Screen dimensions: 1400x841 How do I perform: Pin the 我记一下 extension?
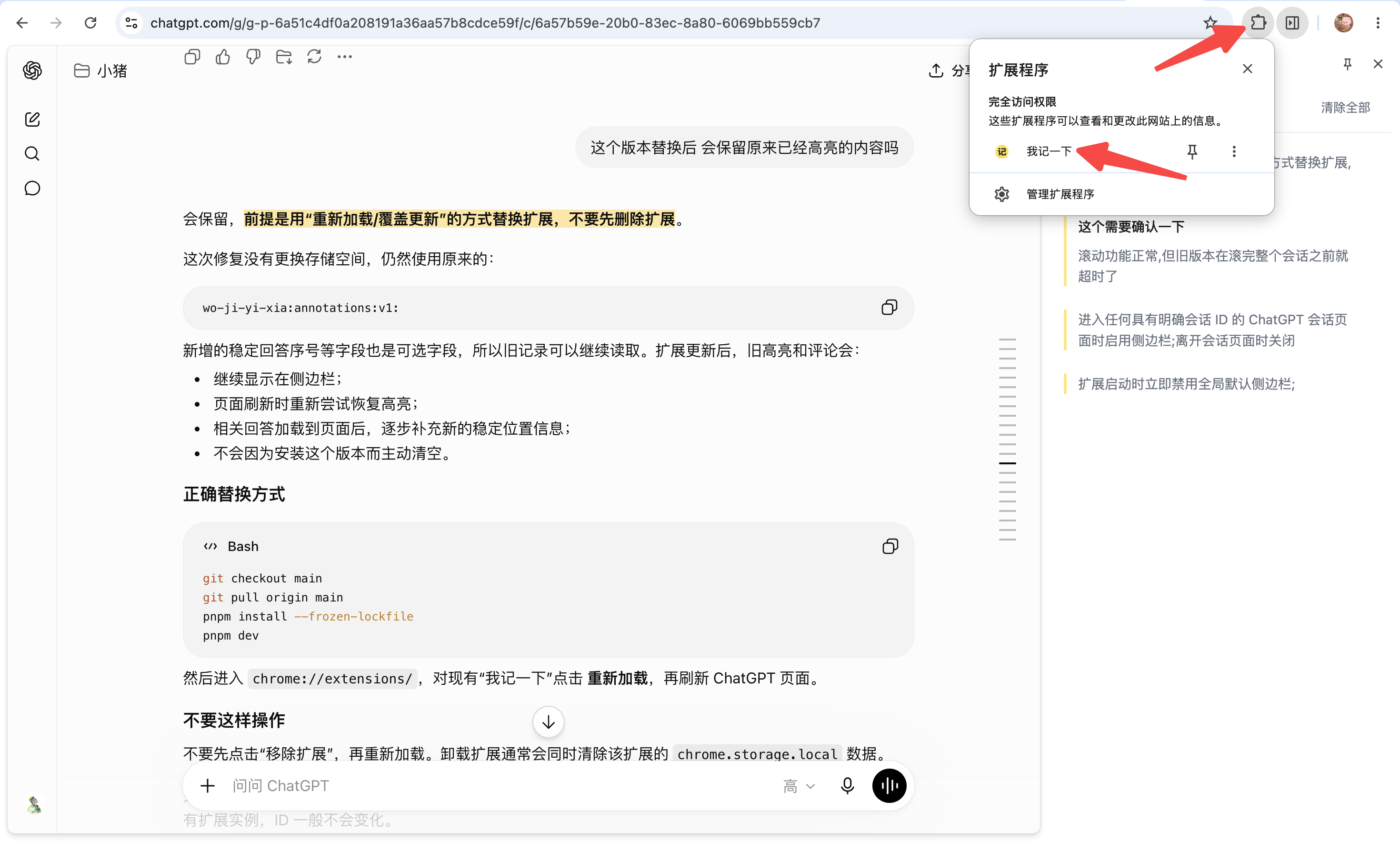point(1192,151)
